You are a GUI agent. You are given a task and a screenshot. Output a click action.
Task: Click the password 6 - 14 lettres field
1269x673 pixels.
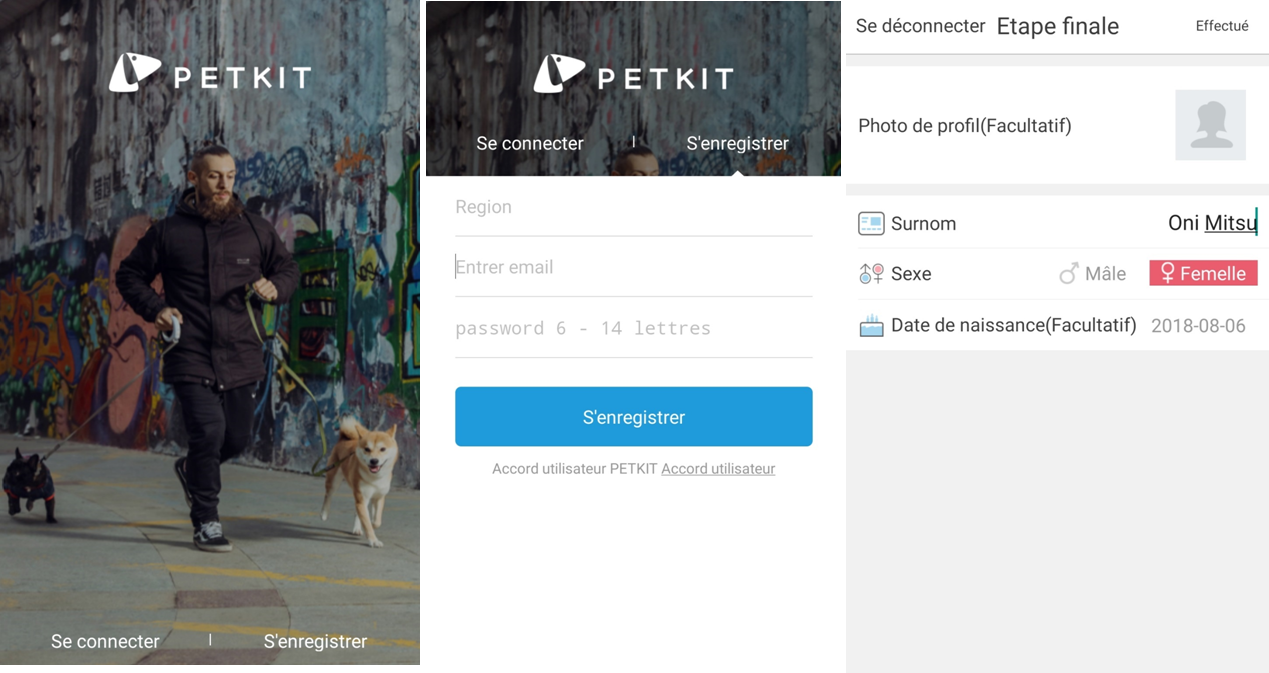tap(634, 328)
